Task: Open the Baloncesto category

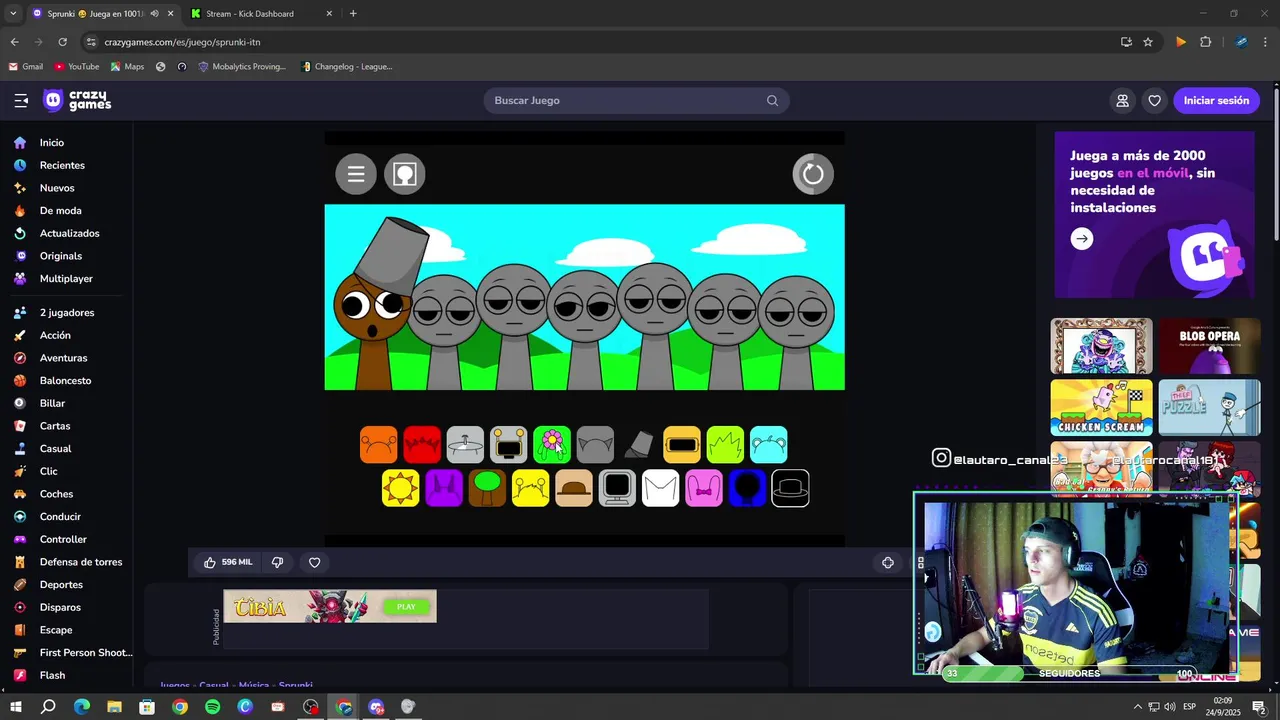Action: pyautogui.click(x=66, y=381)
